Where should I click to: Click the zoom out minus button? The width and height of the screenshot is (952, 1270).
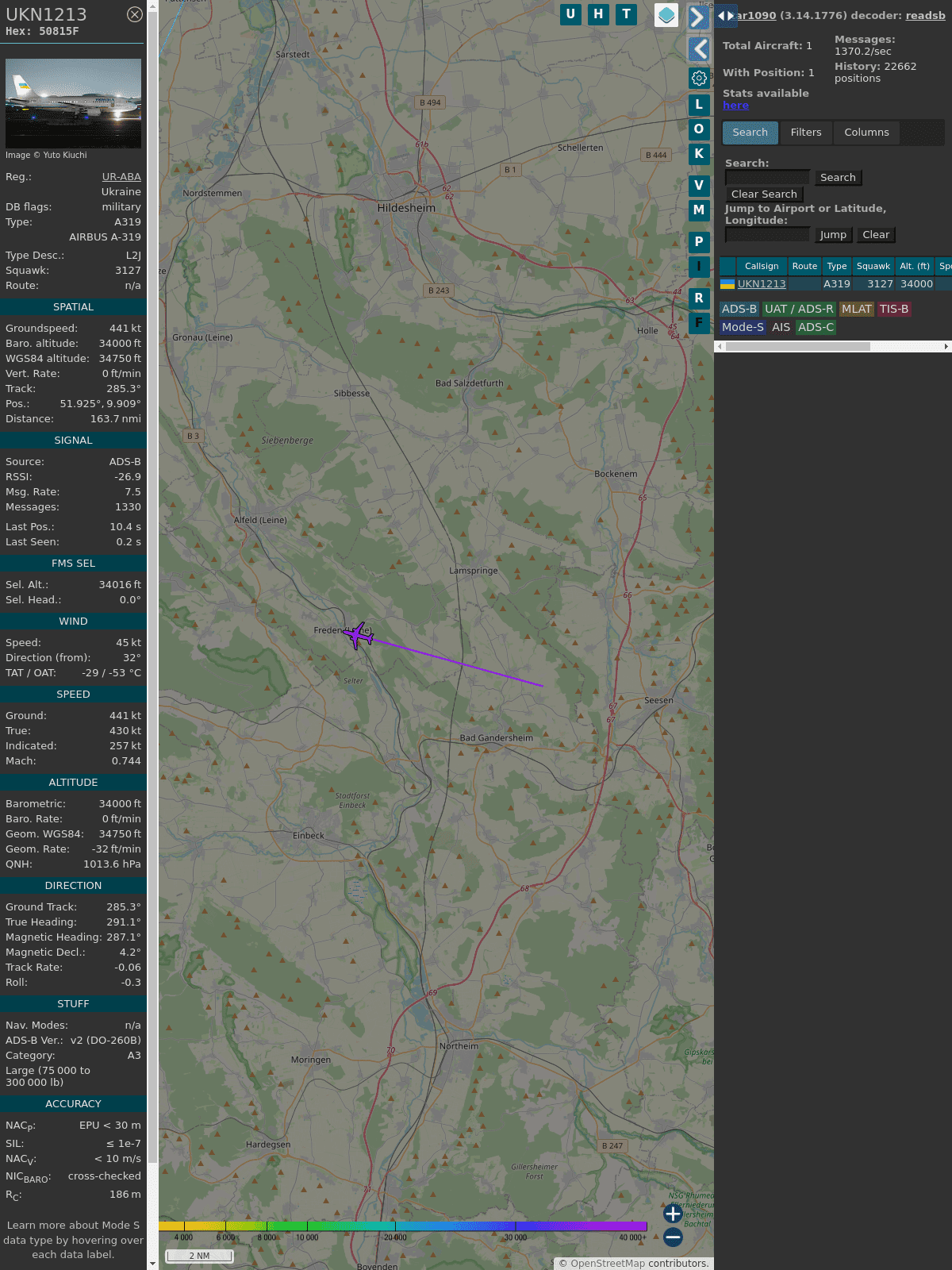tap(673, 1237)
